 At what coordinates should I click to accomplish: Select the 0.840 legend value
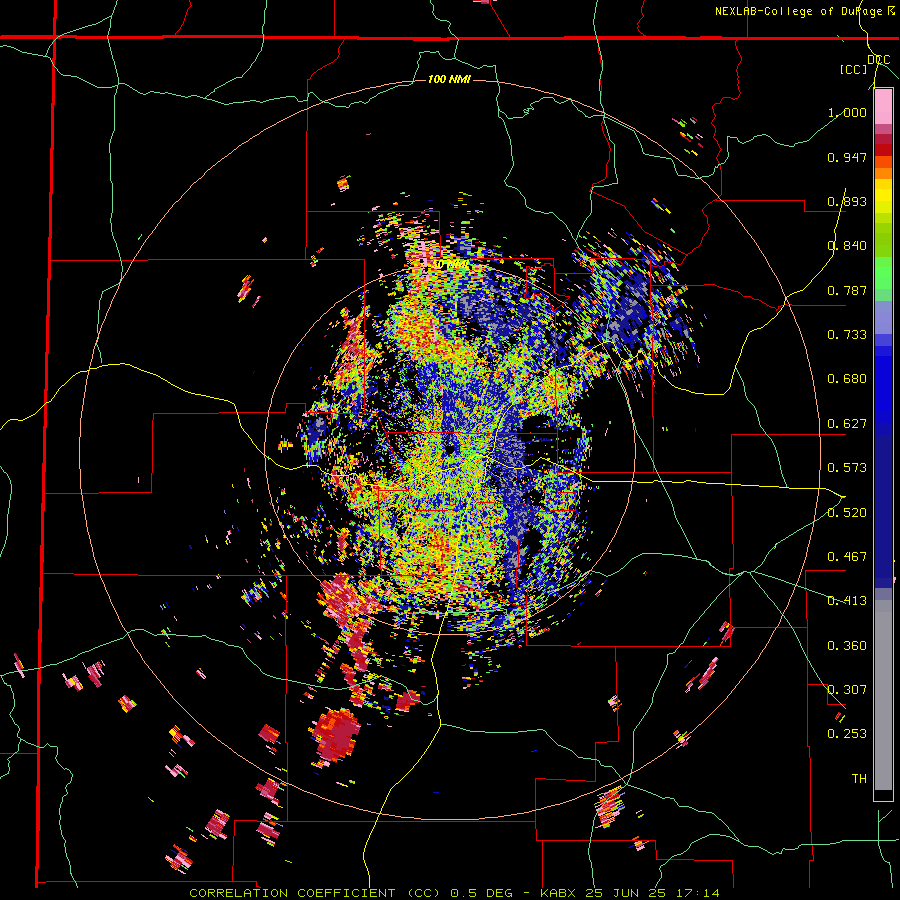click(x=847, y=246)
